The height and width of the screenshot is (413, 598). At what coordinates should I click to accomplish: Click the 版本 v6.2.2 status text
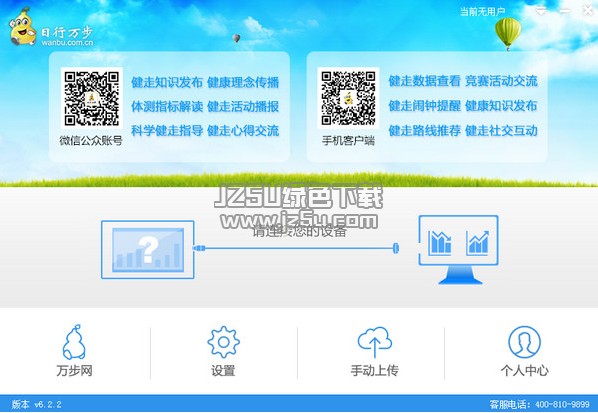pyautogui.click(x=37, y=404)
